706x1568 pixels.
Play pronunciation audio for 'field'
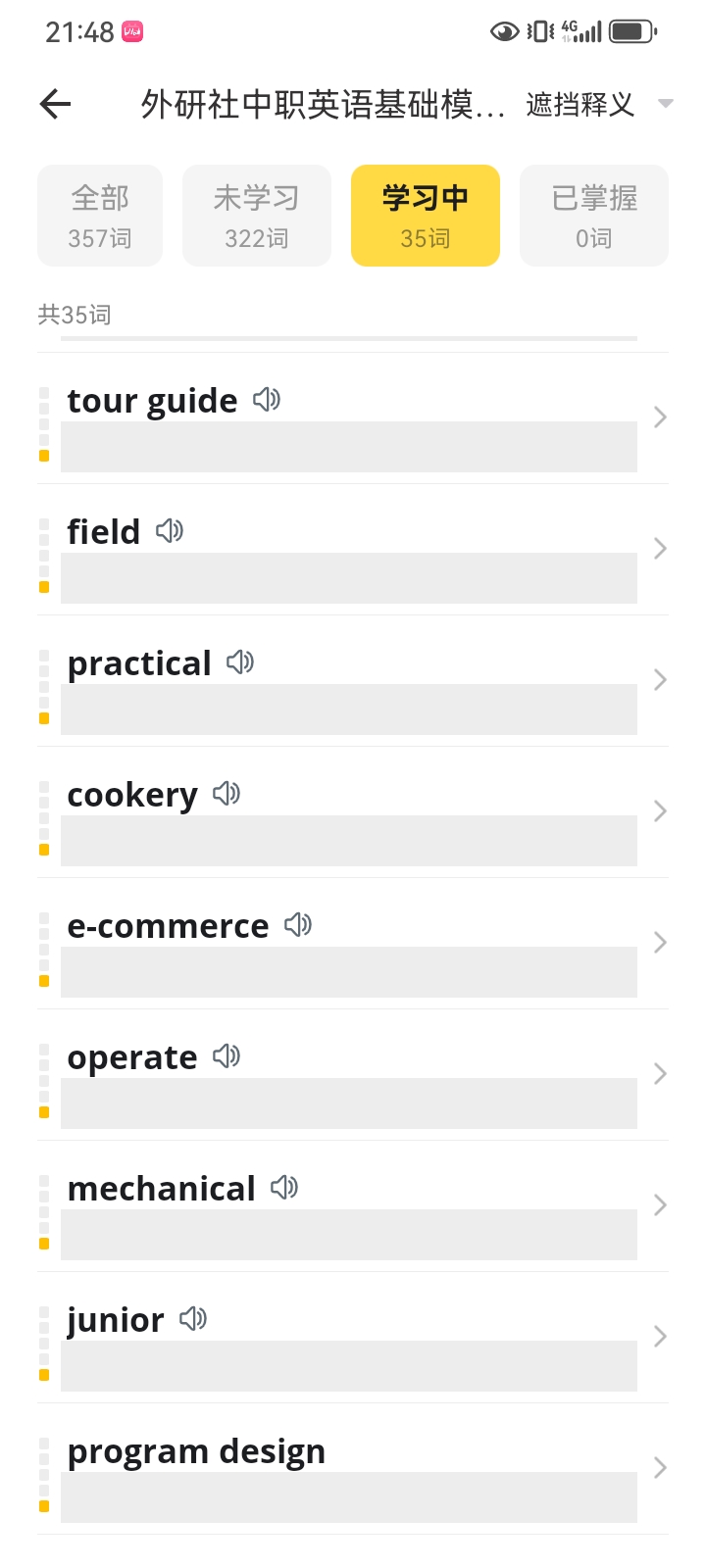click(170, 531)
